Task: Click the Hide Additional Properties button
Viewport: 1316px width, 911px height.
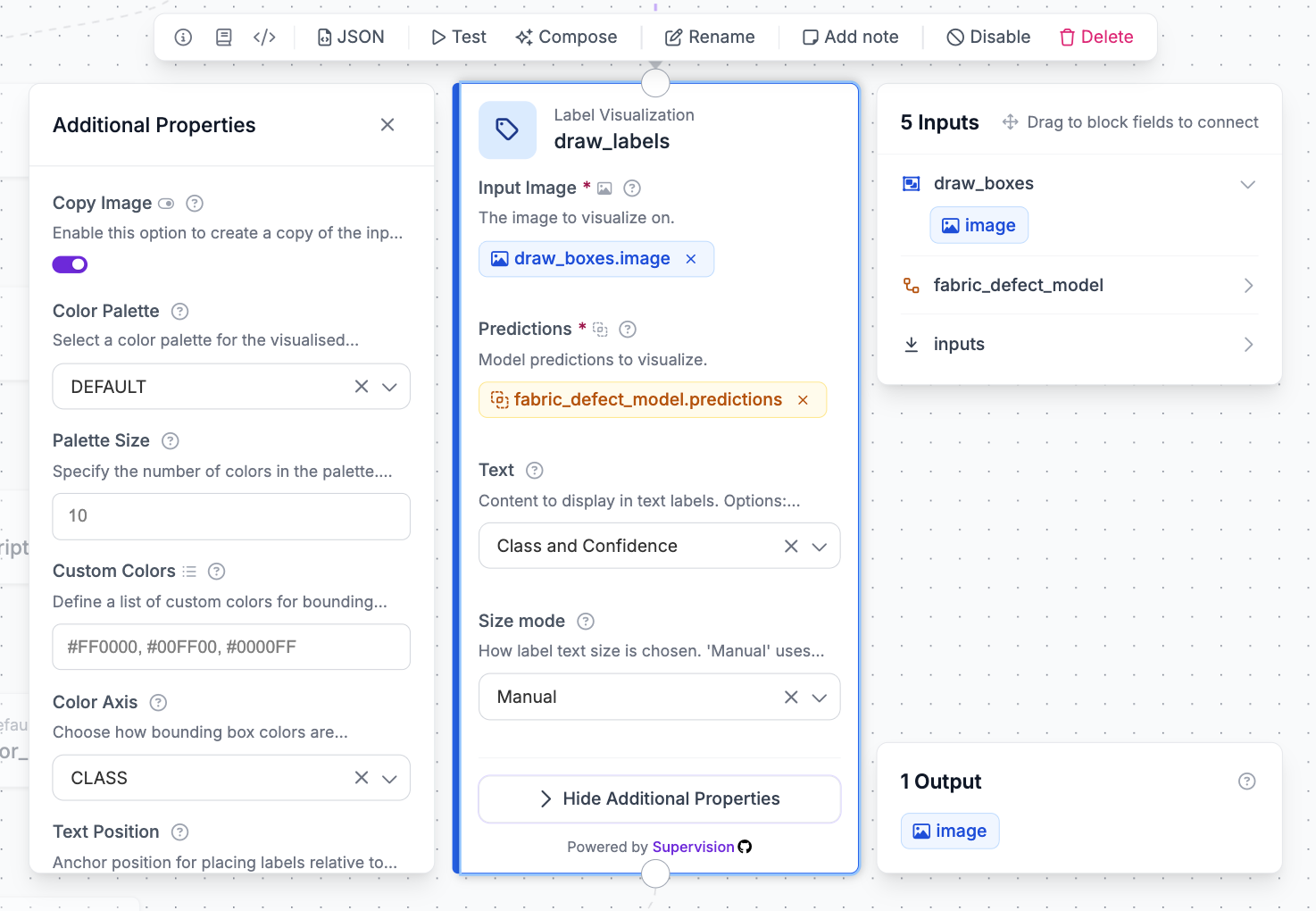Action: click(660, 799)
